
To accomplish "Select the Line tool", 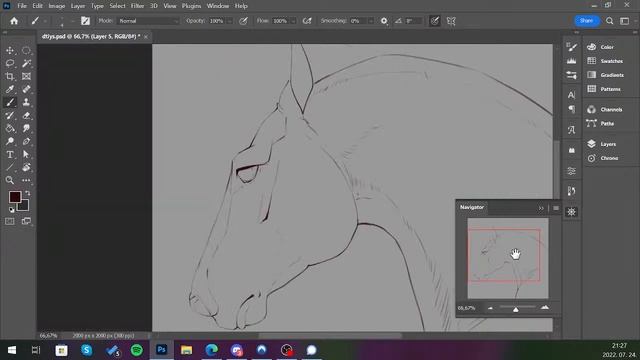I will (10, 167).
